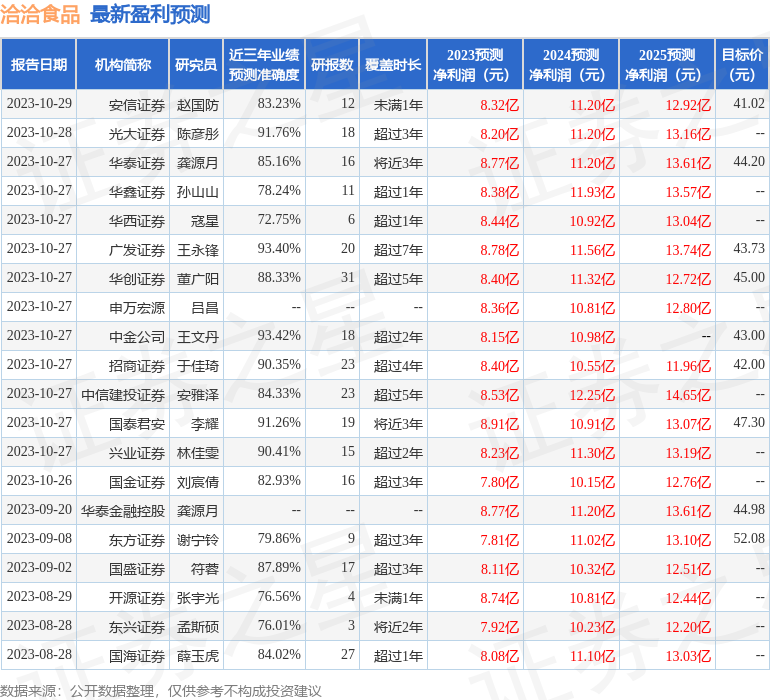Viewport: 770px width, 700px height.
Task: Select the 报告日期 column header
Action: pos(39,64)
